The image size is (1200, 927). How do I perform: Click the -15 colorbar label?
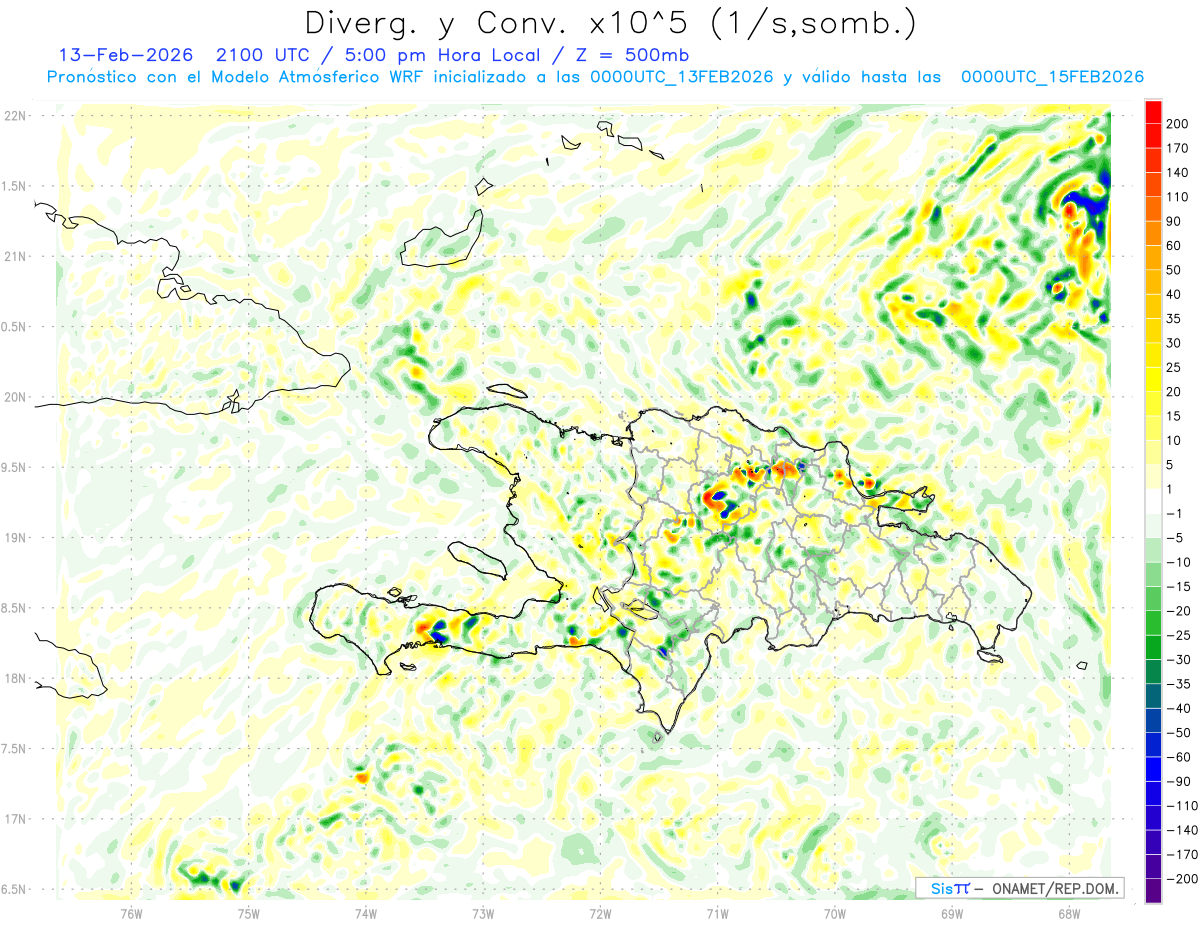(1181, 587)
